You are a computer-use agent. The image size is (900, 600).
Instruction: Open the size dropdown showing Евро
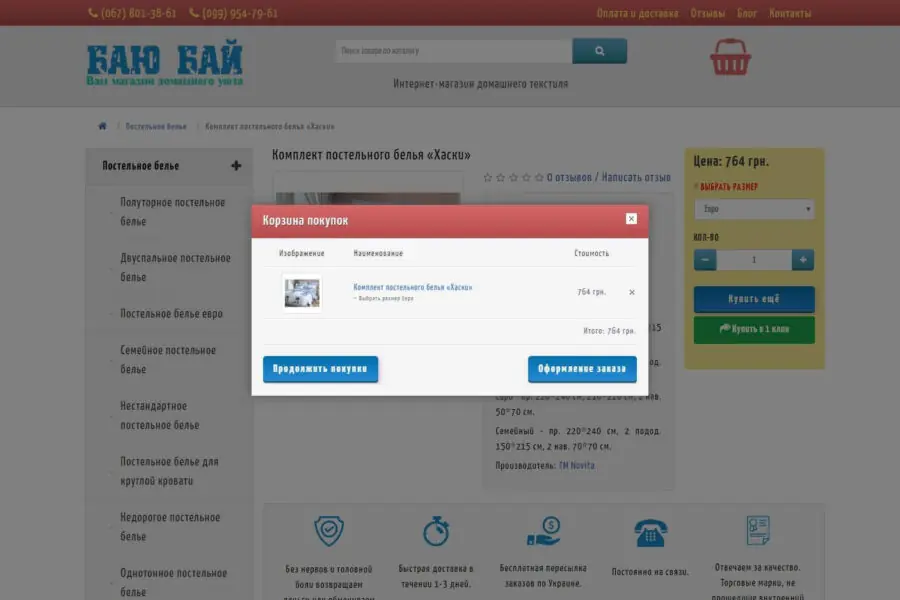[x=754, y=209]
